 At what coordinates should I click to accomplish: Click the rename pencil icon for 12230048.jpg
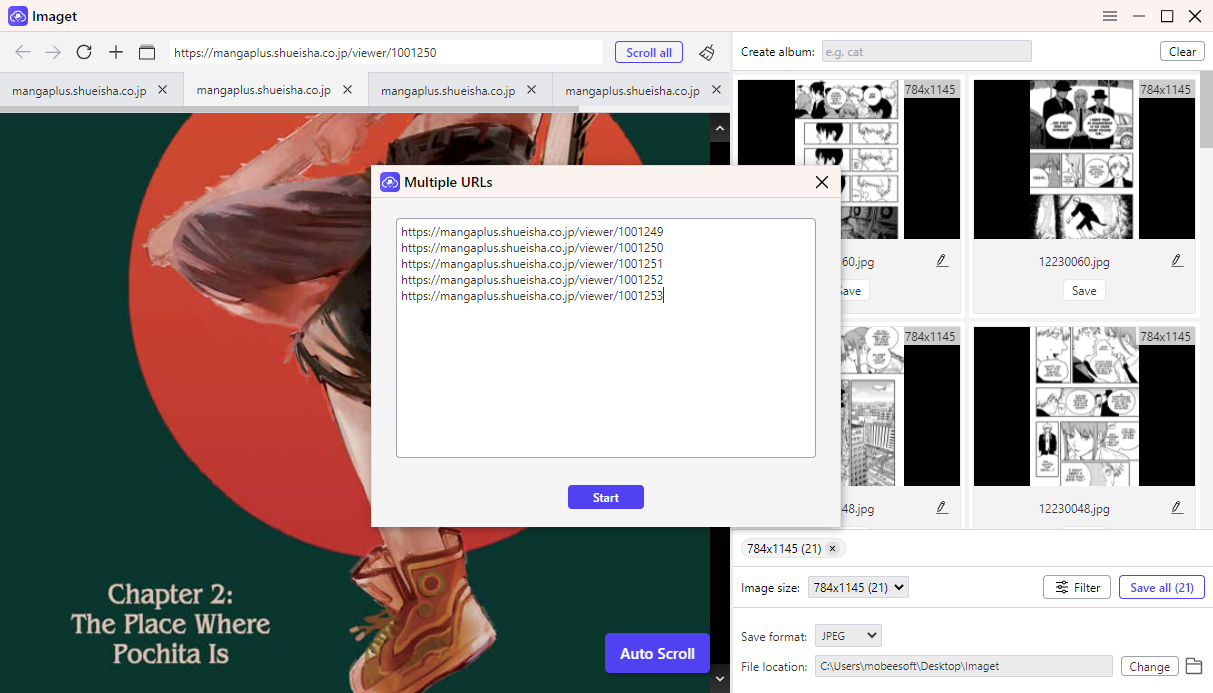tap(1177, 508)
